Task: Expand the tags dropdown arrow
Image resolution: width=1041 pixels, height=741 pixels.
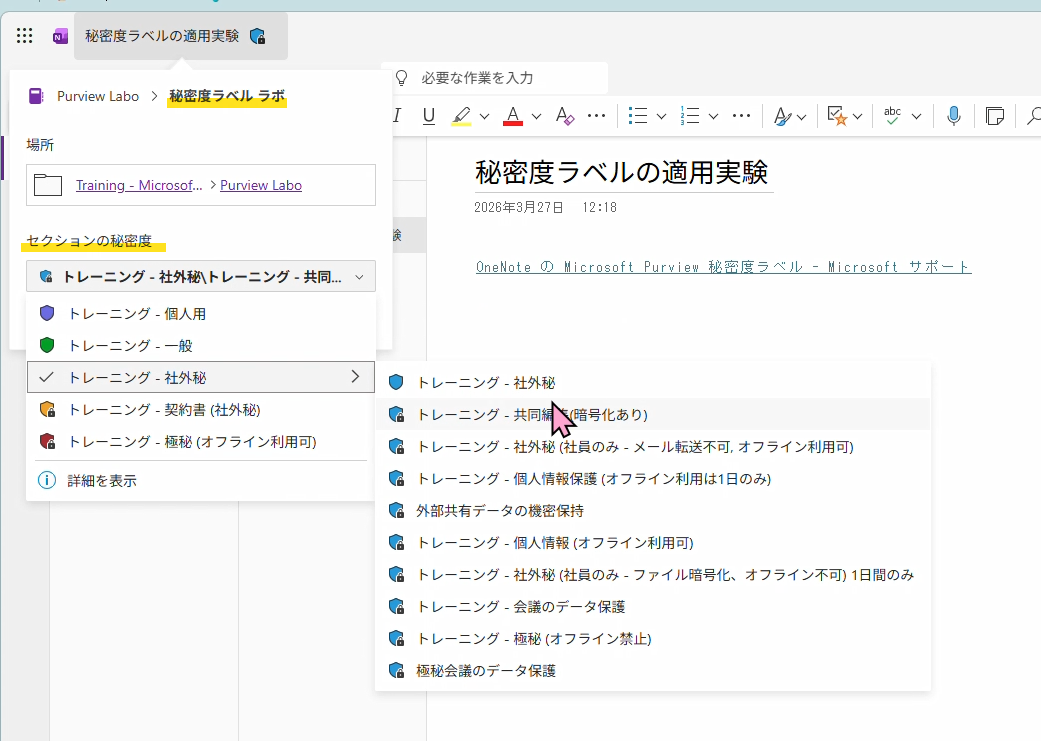Action: [858, 116]
